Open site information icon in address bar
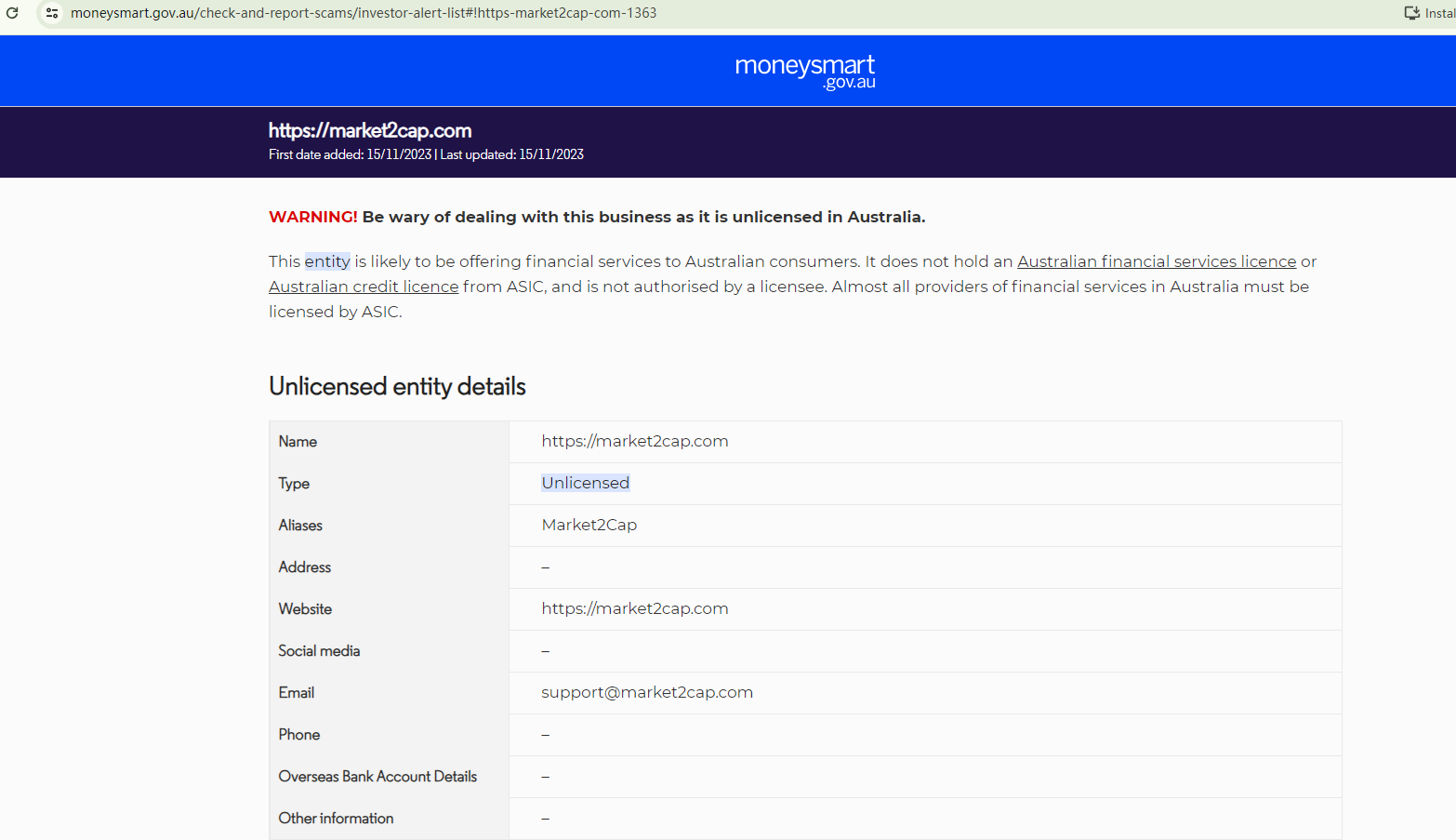 point(52,13)
